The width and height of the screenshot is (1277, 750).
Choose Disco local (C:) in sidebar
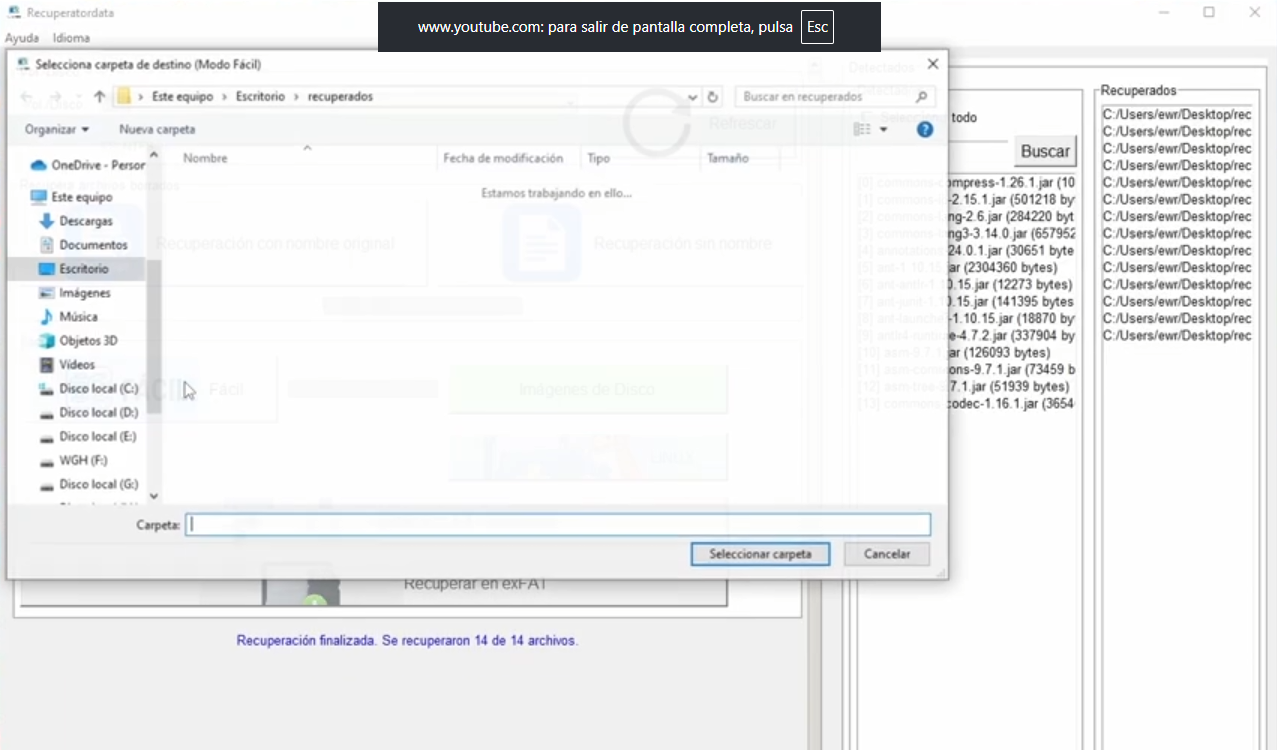pyautogui.click(x=98, y=389)
